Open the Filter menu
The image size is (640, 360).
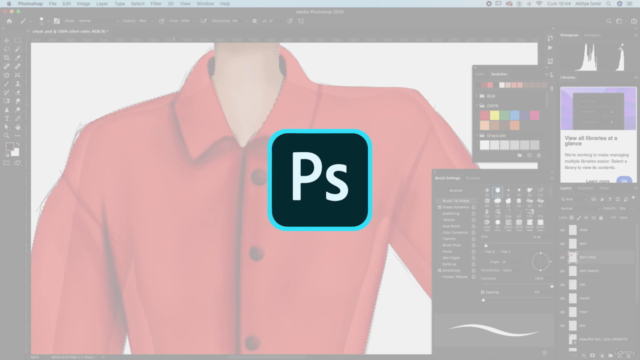pos(156,4)
